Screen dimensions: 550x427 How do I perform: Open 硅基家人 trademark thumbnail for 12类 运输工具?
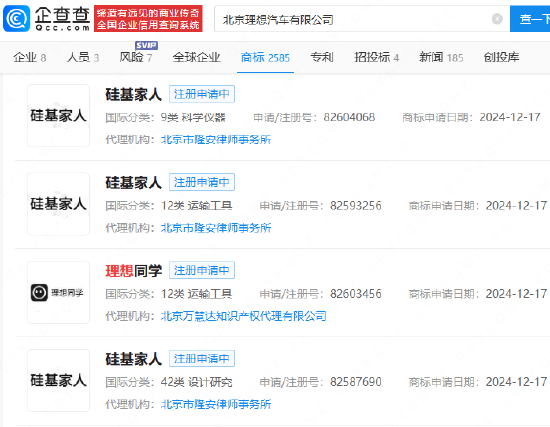(x=58, y=204)
